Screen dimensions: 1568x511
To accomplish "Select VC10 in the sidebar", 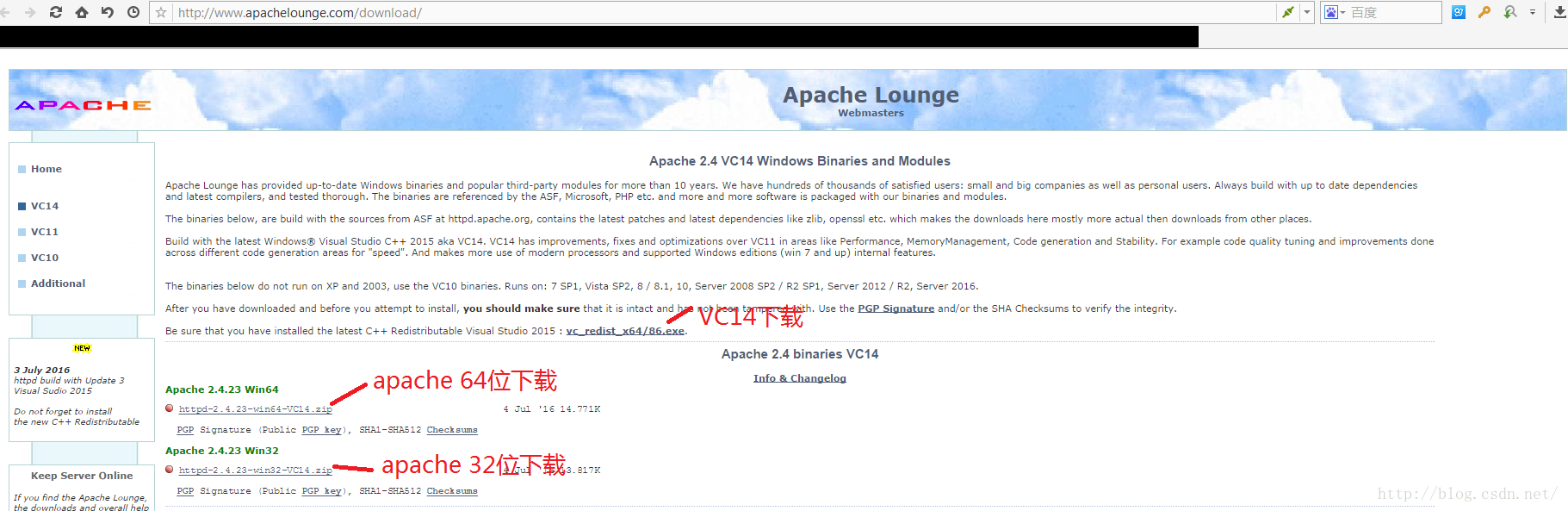I will click(x=45, y=258).
